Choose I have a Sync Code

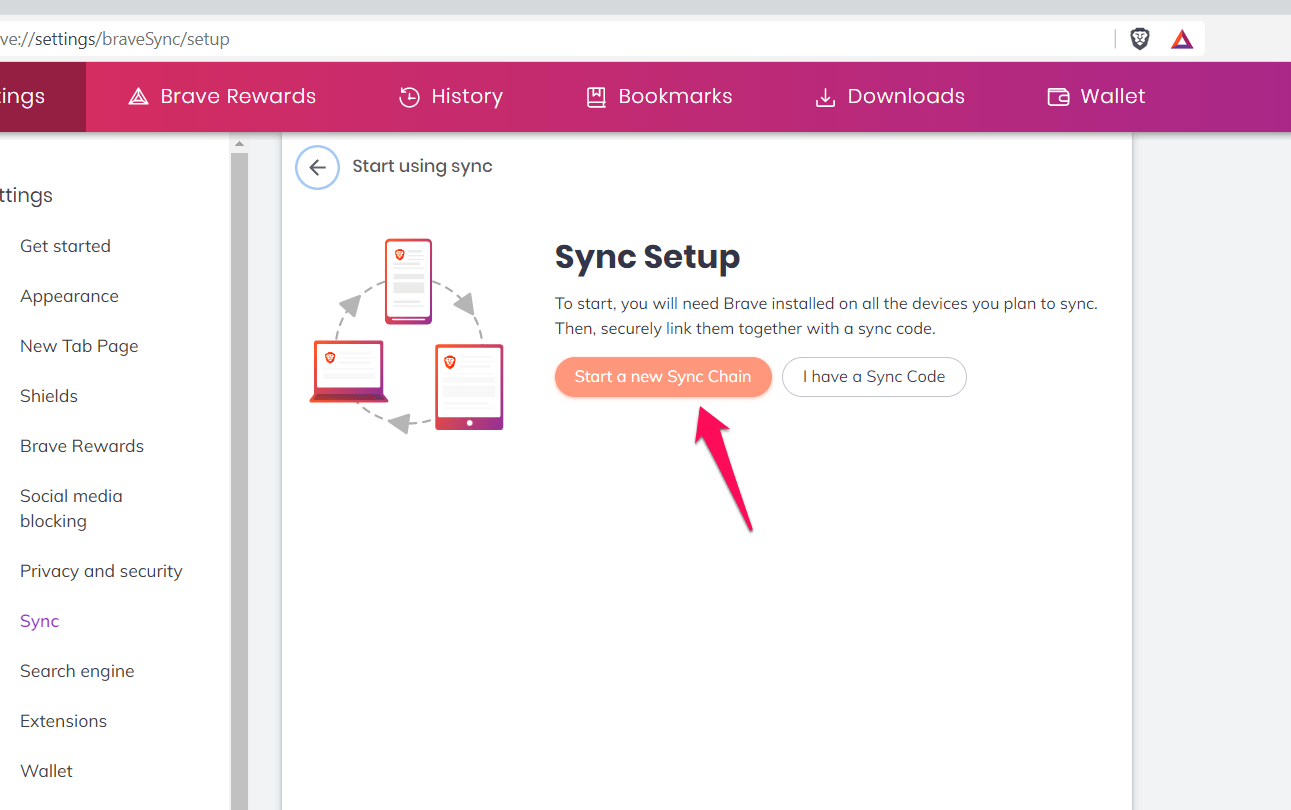pos(874,377)
